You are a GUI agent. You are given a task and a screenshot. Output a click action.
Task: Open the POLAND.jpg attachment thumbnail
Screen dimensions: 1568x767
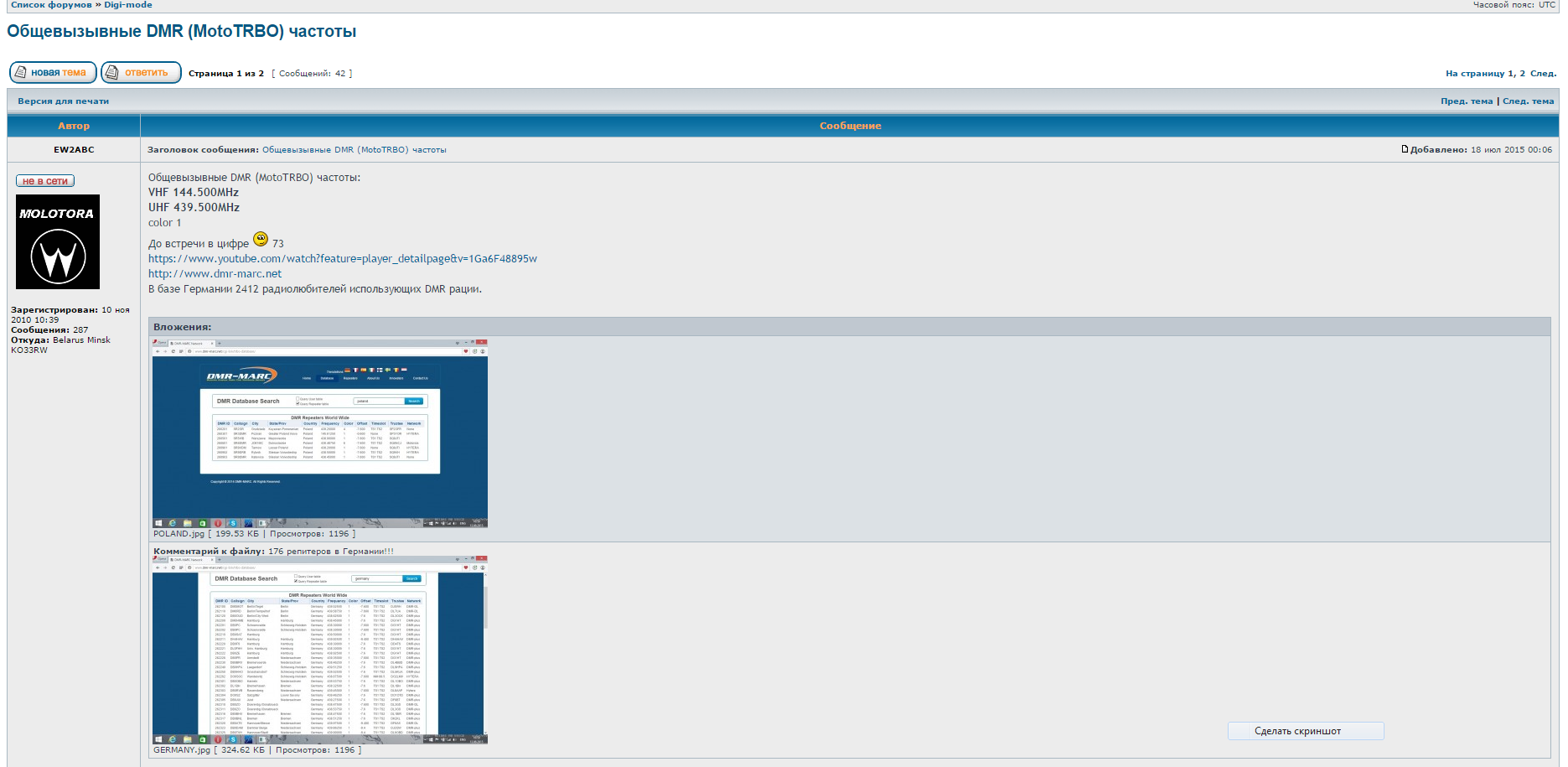pyautogui.click(x=319, y=433)
